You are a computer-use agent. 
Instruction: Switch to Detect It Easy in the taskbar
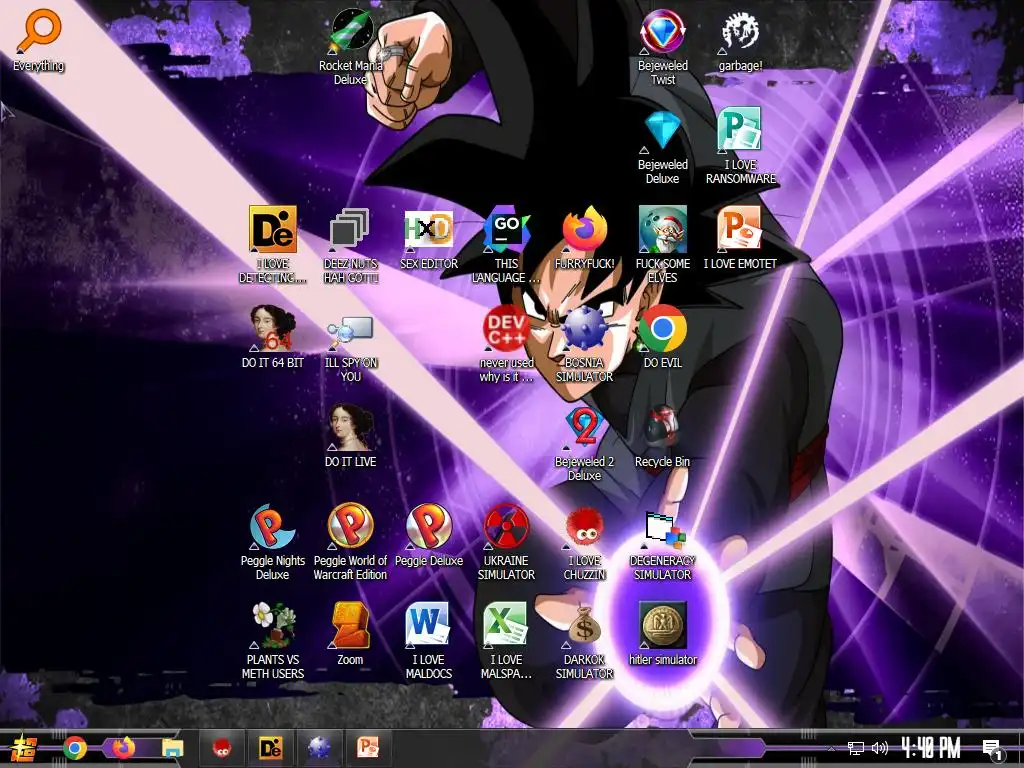270,748
